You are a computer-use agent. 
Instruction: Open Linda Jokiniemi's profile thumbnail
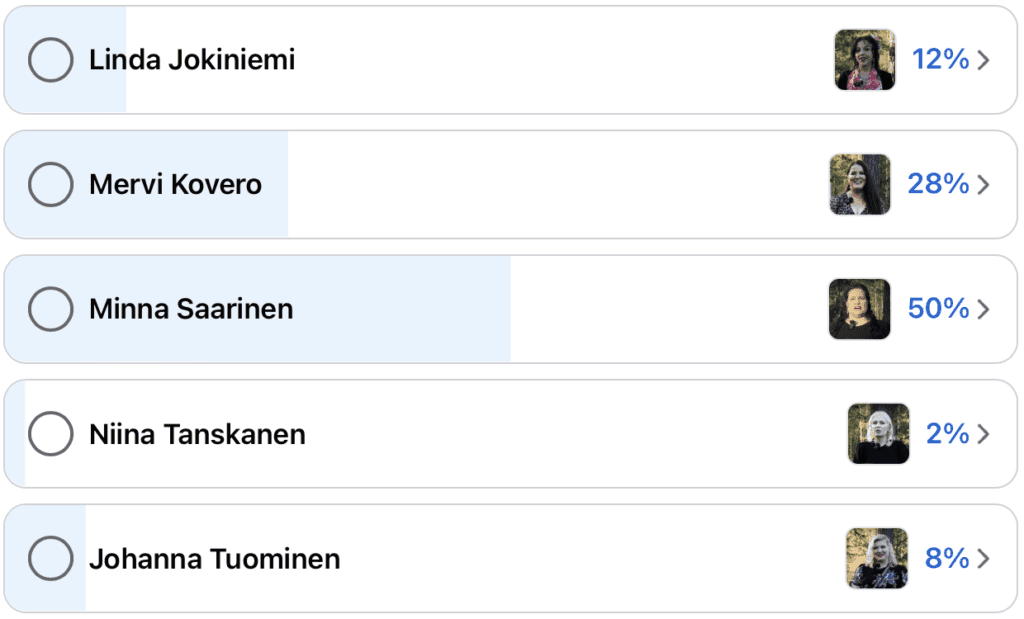(x=864, y=59)
